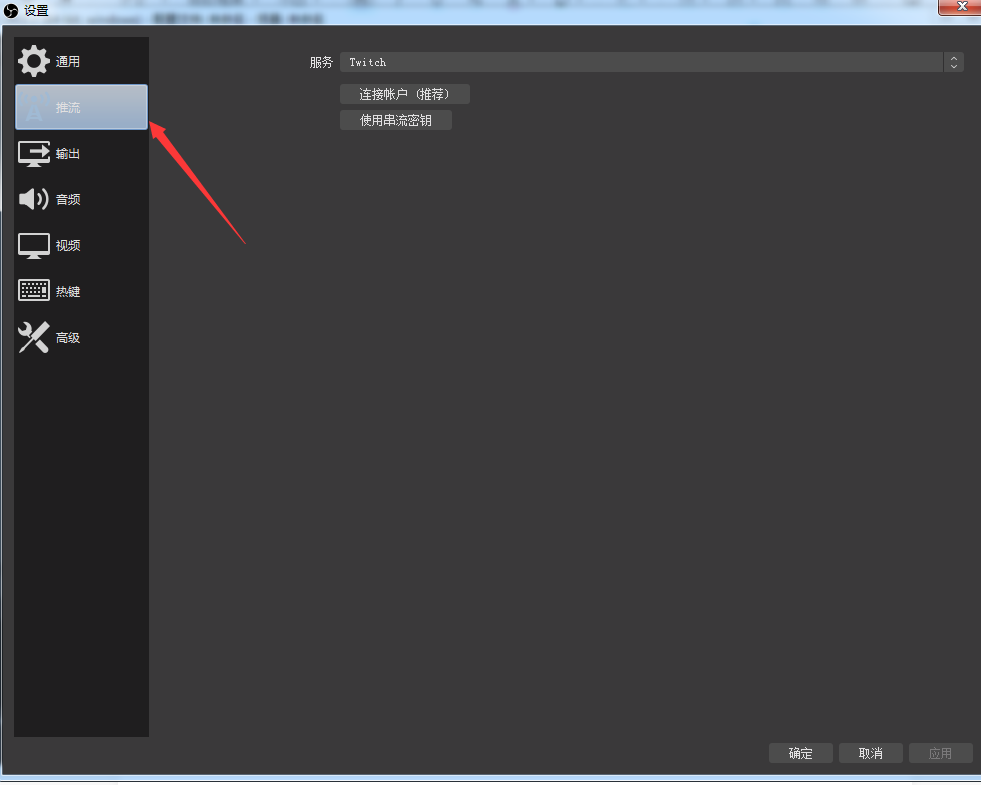The width and height of the screenshot is (981, 785).
Task: Switch to the 音频 tab text label
Action: pos(68,200)
